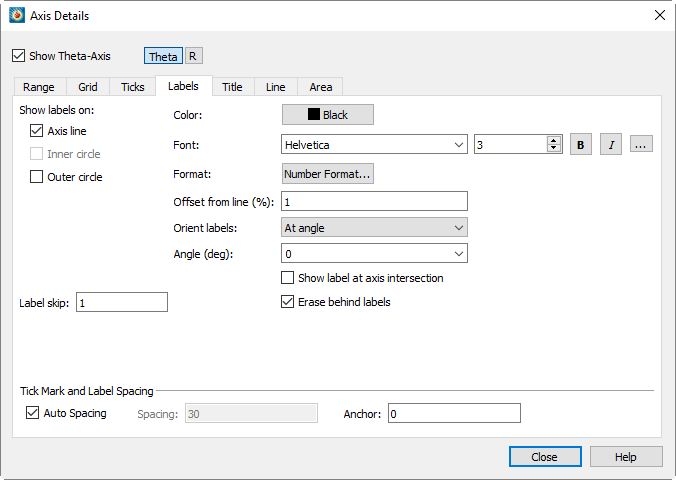This screenshot has width=676, height=480.
Task: Toggle italic font style button
Action: pyautogui.click(x=611, y=144)
